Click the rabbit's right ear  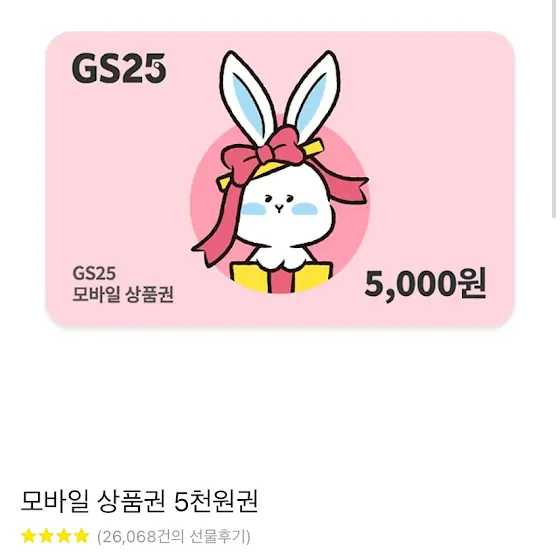pyautogui.click(x=312, y=94)
